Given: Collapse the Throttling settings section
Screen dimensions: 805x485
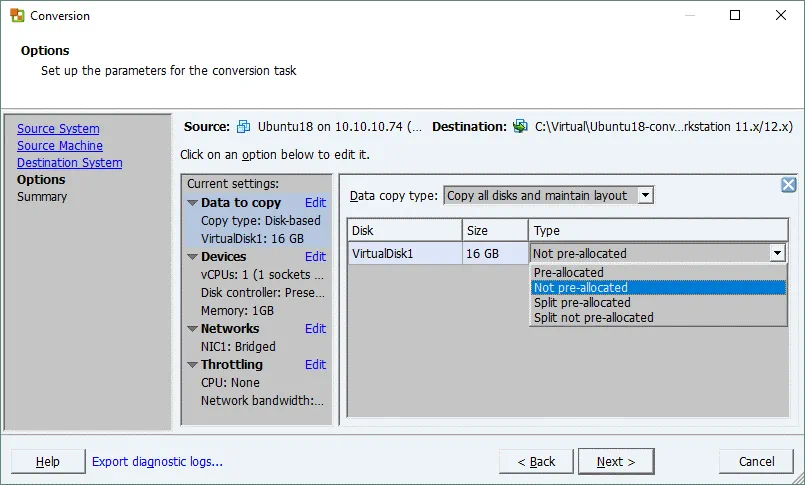Looking at the screenshot, I should pos(192,365).
